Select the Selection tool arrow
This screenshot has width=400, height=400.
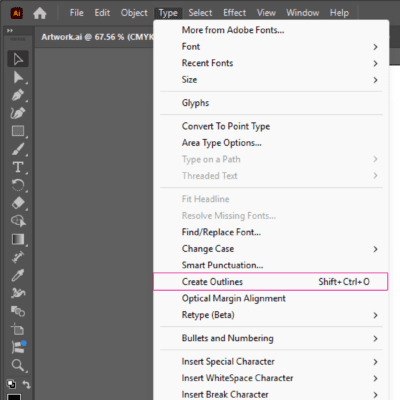point(18,59)
